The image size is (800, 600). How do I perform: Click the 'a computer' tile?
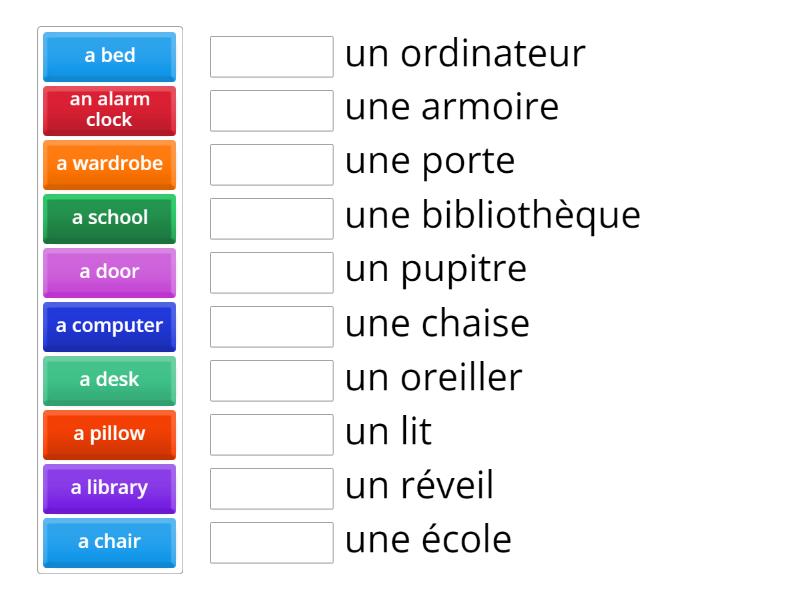pyautogui.click(x=108, y=326)
